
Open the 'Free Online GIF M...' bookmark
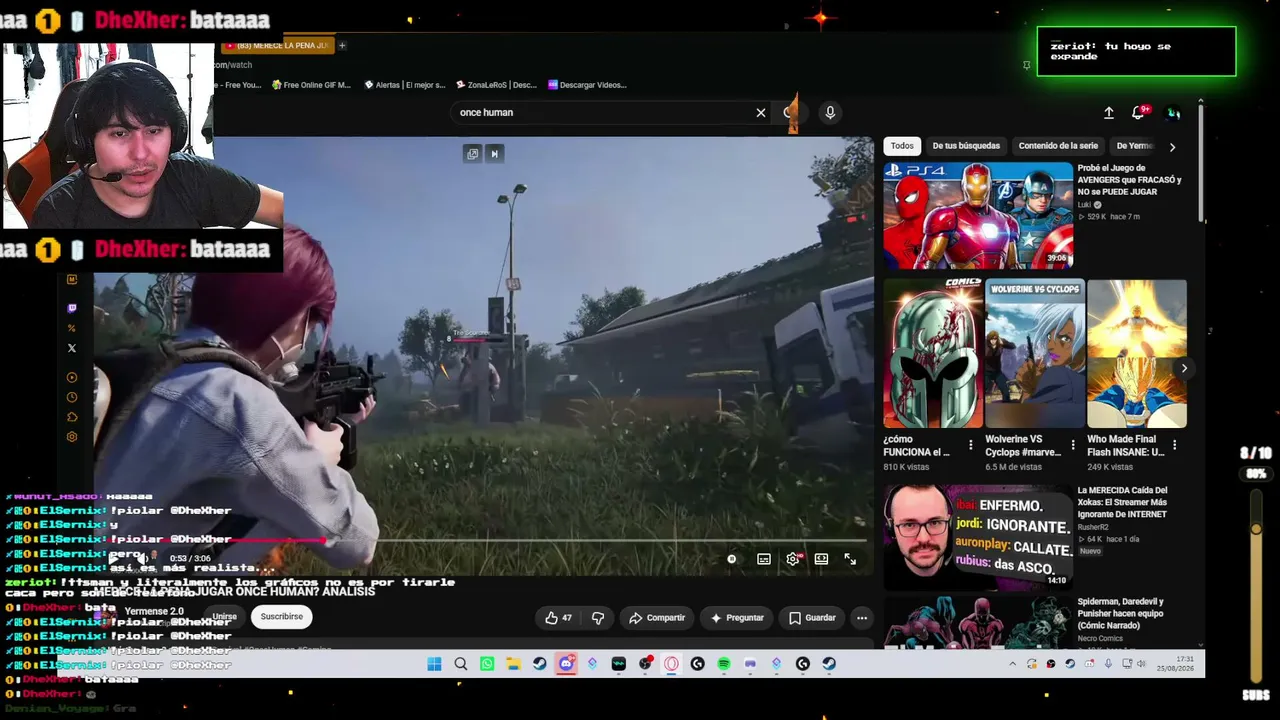pyautogui.click(x=311, y=85)
